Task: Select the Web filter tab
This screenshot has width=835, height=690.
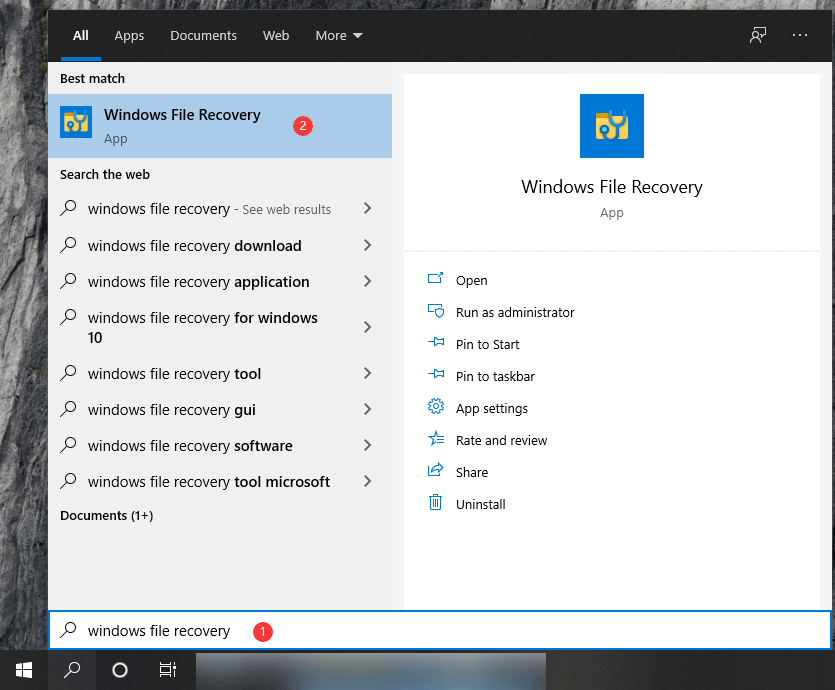Action: (x=276, y=35)
